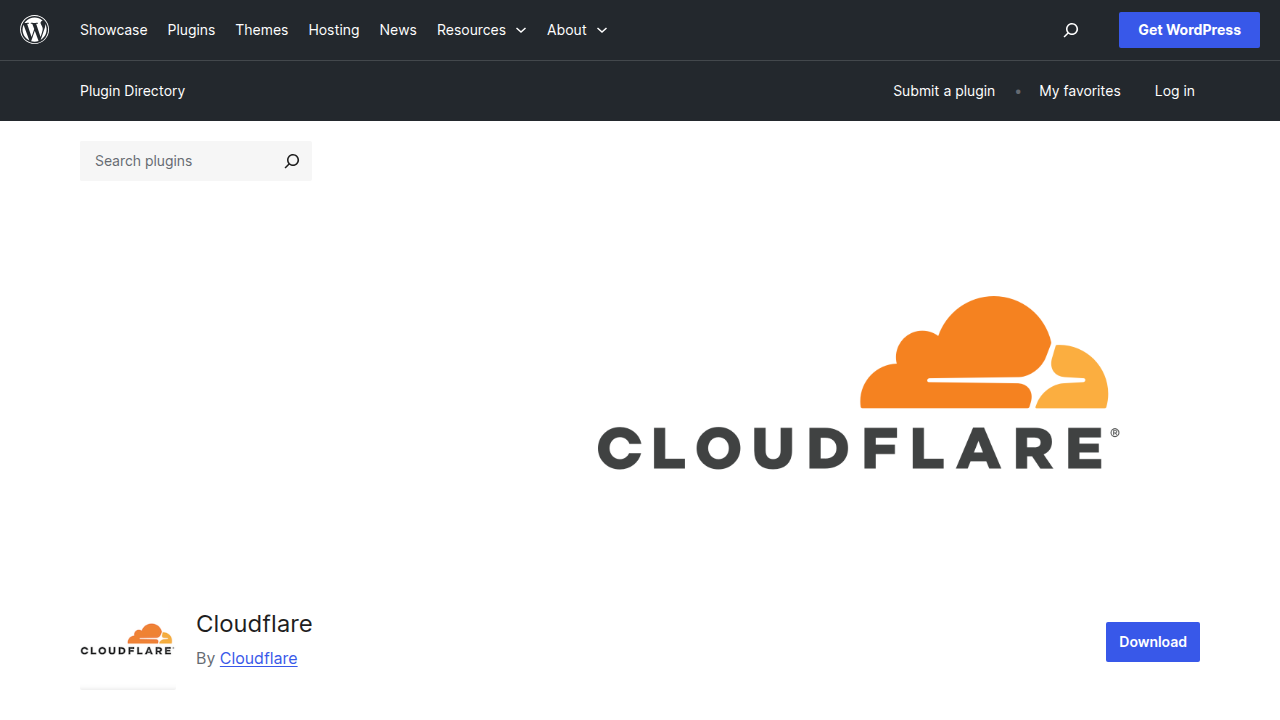Open the Plugin Directory link
The width and height of the screenshot is (1280, 720).
(x=132, y=91)
